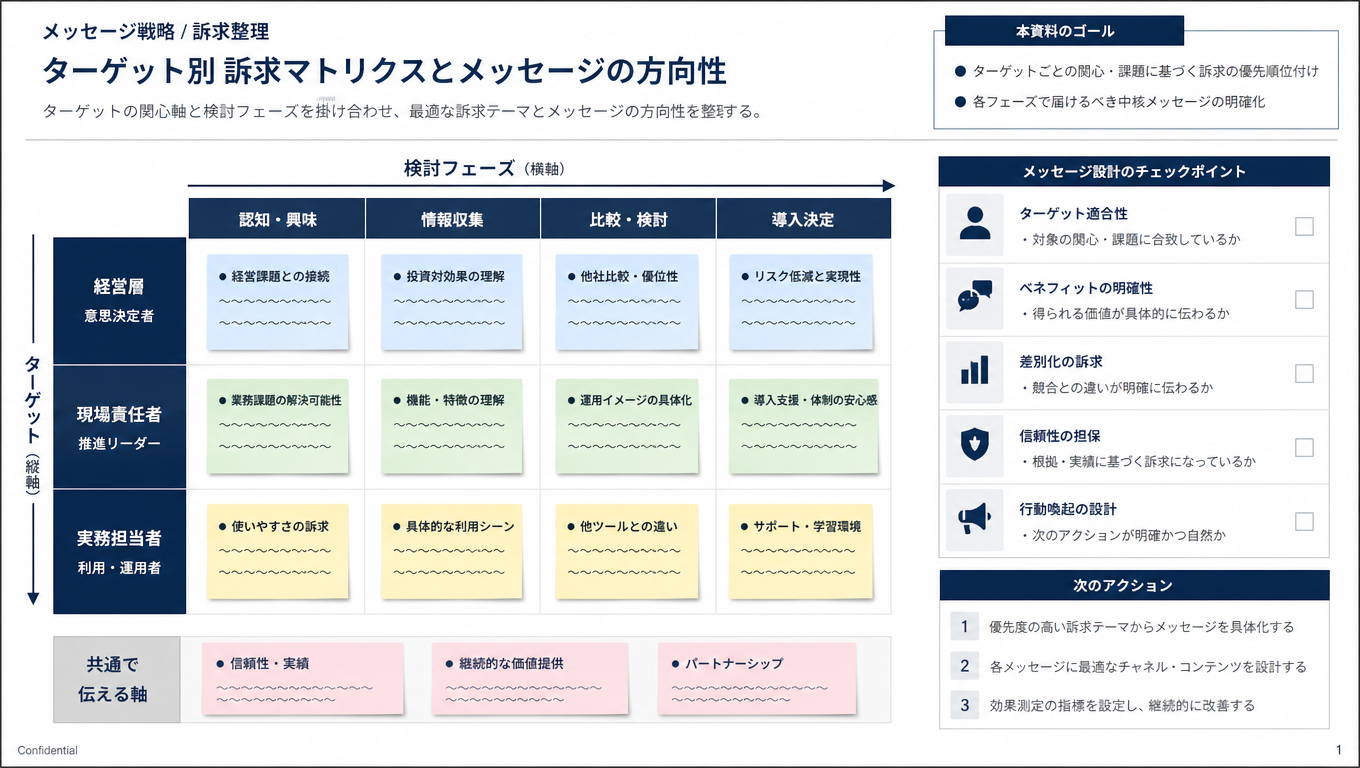Select the 情報収集 column header
The height and width of the screenshot is (768, 1360).
click(453, 219)
